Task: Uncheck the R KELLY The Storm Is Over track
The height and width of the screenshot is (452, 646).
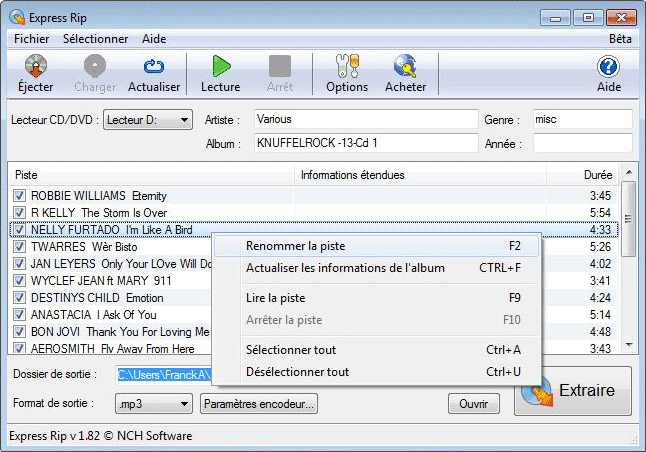Action: pos(19,212)
